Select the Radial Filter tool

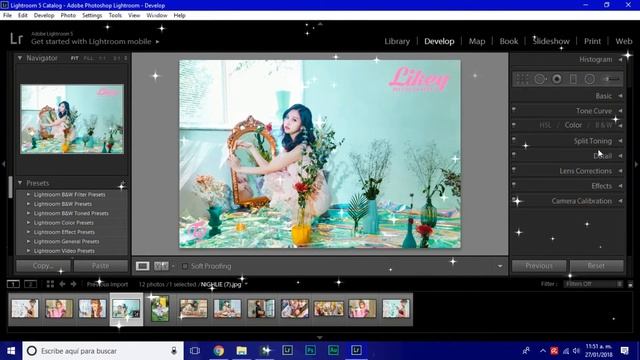[589, 79]
